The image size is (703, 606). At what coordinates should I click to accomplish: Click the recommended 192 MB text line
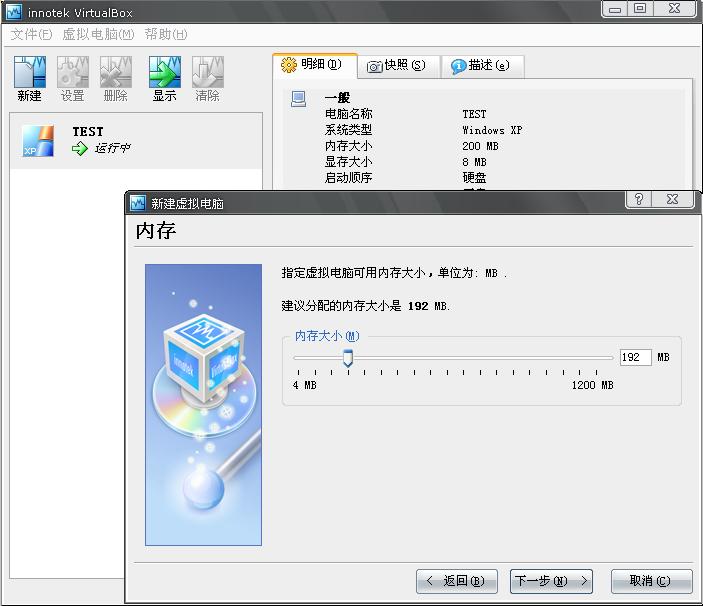[366, 306]
